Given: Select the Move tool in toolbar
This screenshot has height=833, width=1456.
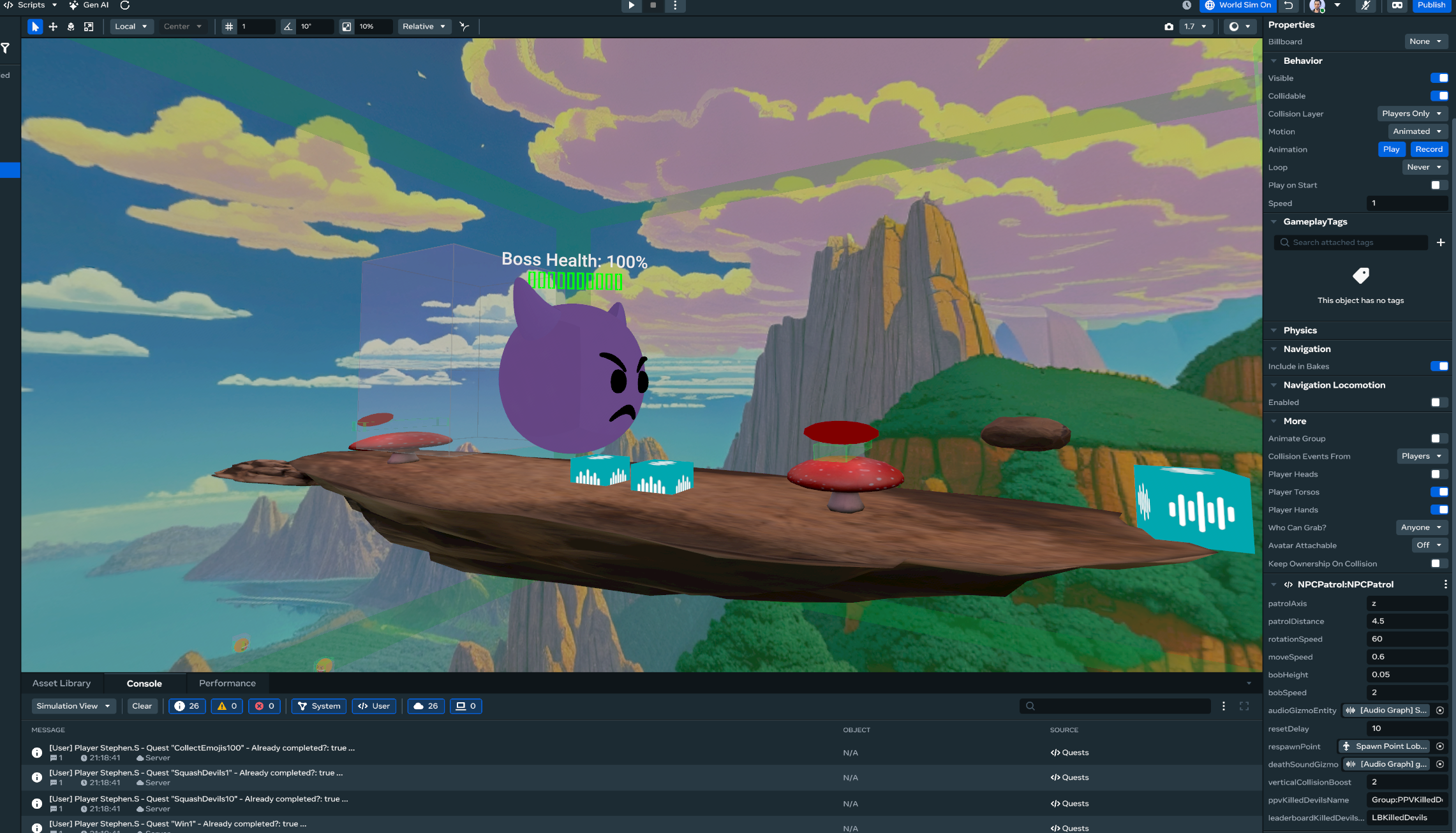Looking at the screenshot, I should (53, 26).
